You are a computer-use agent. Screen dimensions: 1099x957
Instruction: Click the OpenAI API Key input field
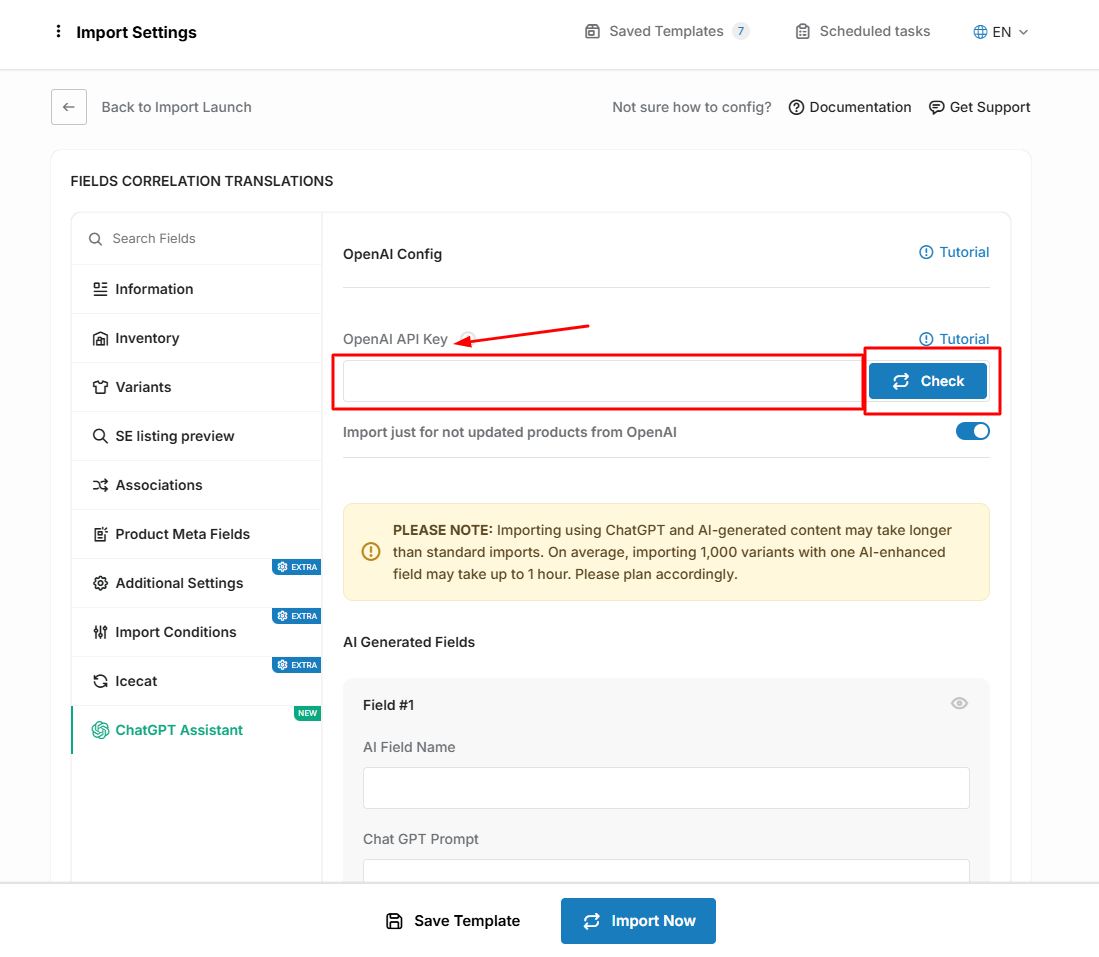click(x=602, y=381)
